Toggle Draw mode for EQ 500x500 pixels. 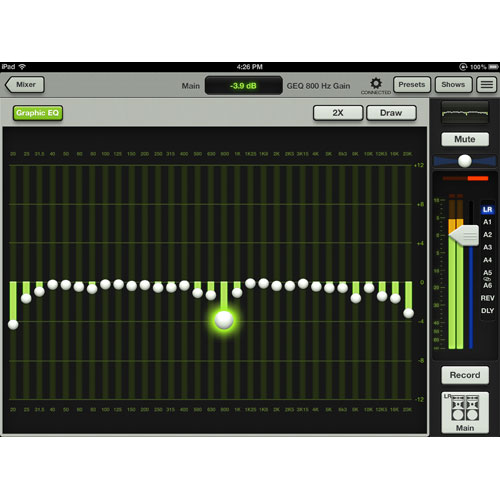tap(391, 113)
